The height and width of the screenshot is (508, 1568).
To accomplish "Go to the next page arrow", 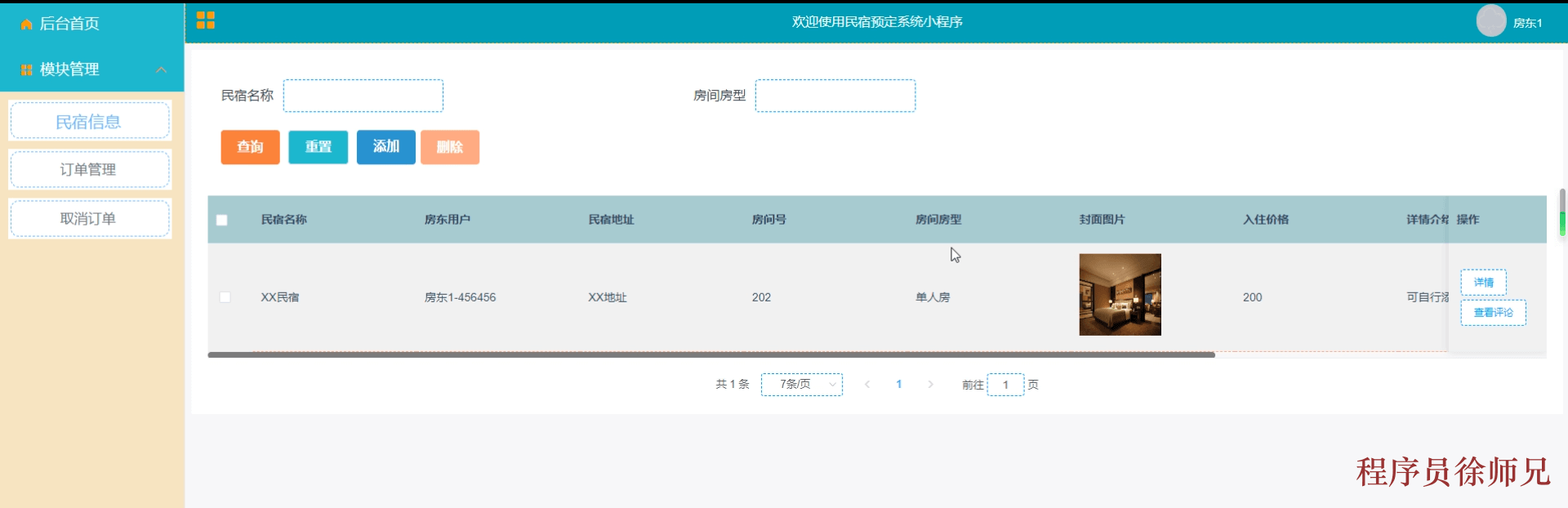I will [x=930, y=385].
